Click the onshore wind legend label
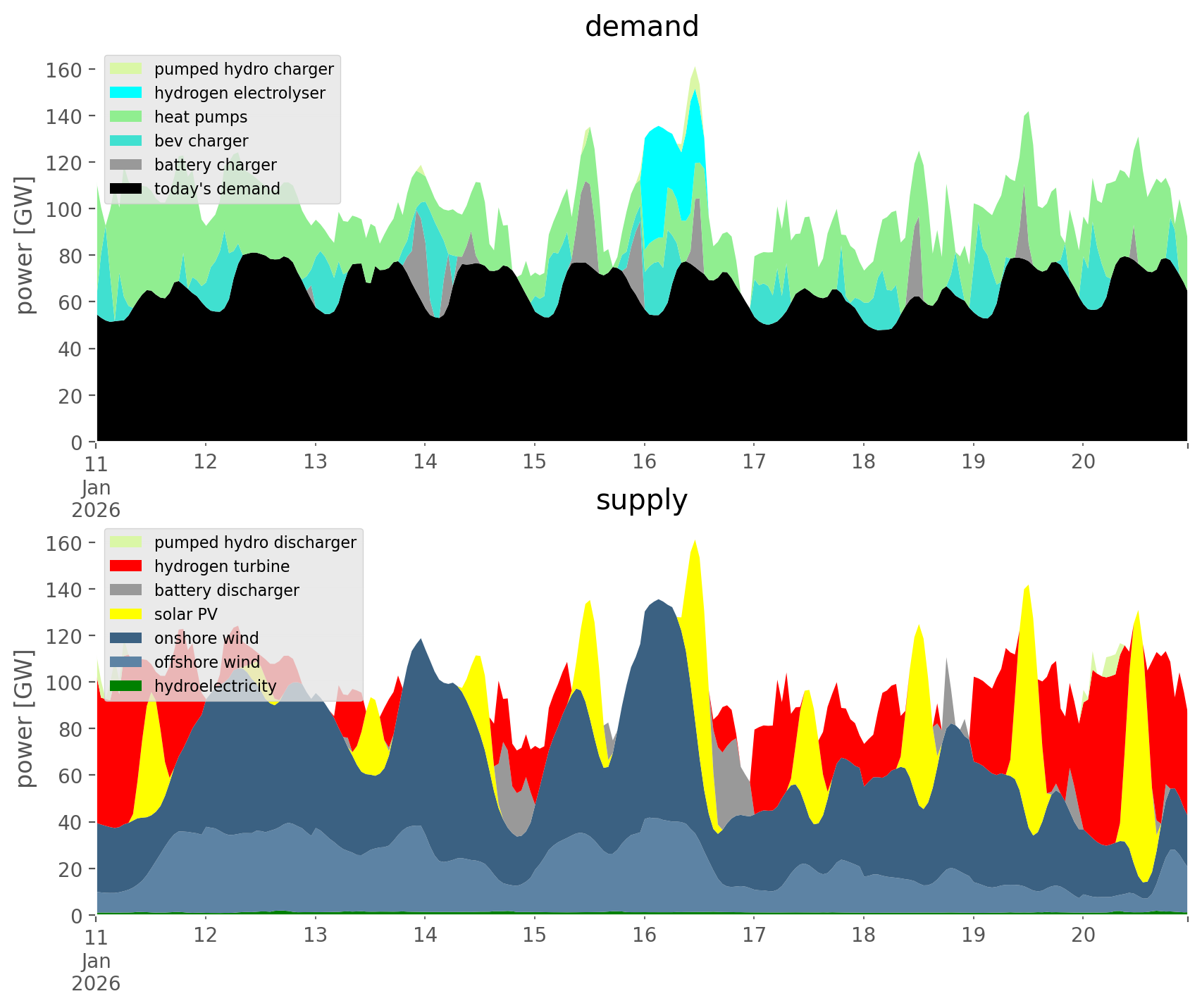This screenshot has width=1202, height=1008. pos(206,638)
